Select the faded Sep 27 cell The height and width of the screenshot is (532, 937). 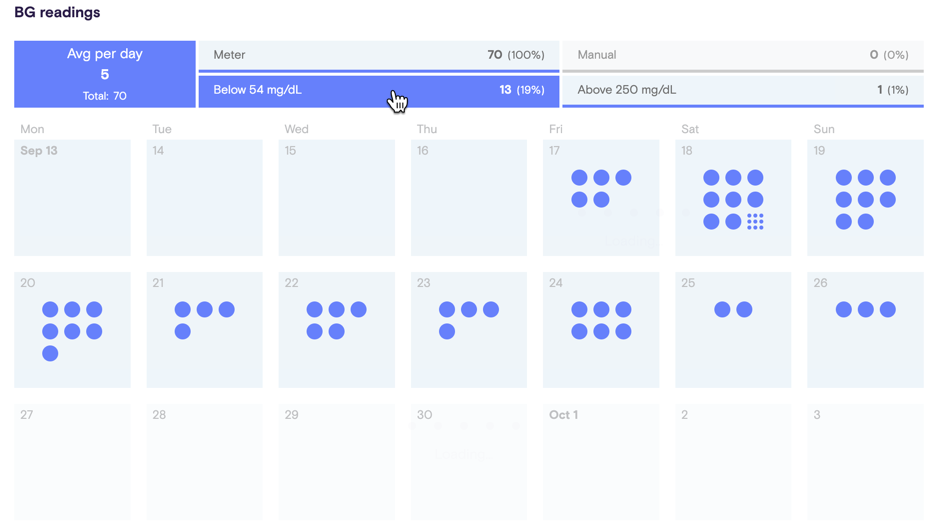click(x=72, y=461)
